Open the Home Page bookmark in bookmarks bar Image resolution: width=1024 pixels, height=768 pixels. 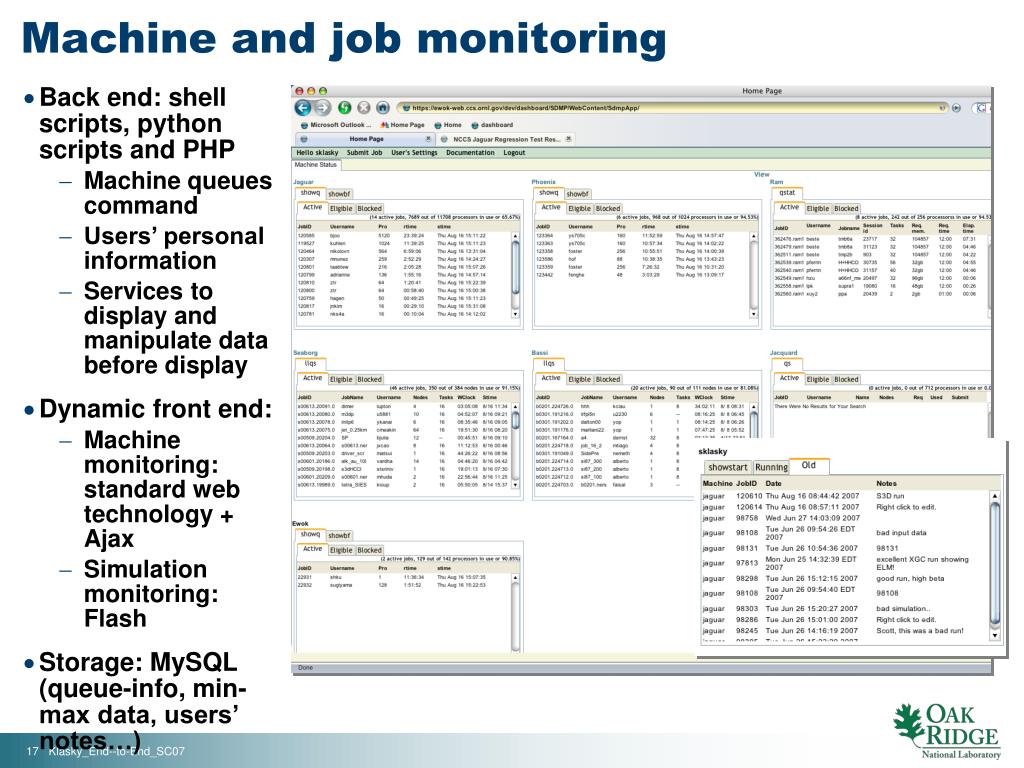[x=403, y=125]
